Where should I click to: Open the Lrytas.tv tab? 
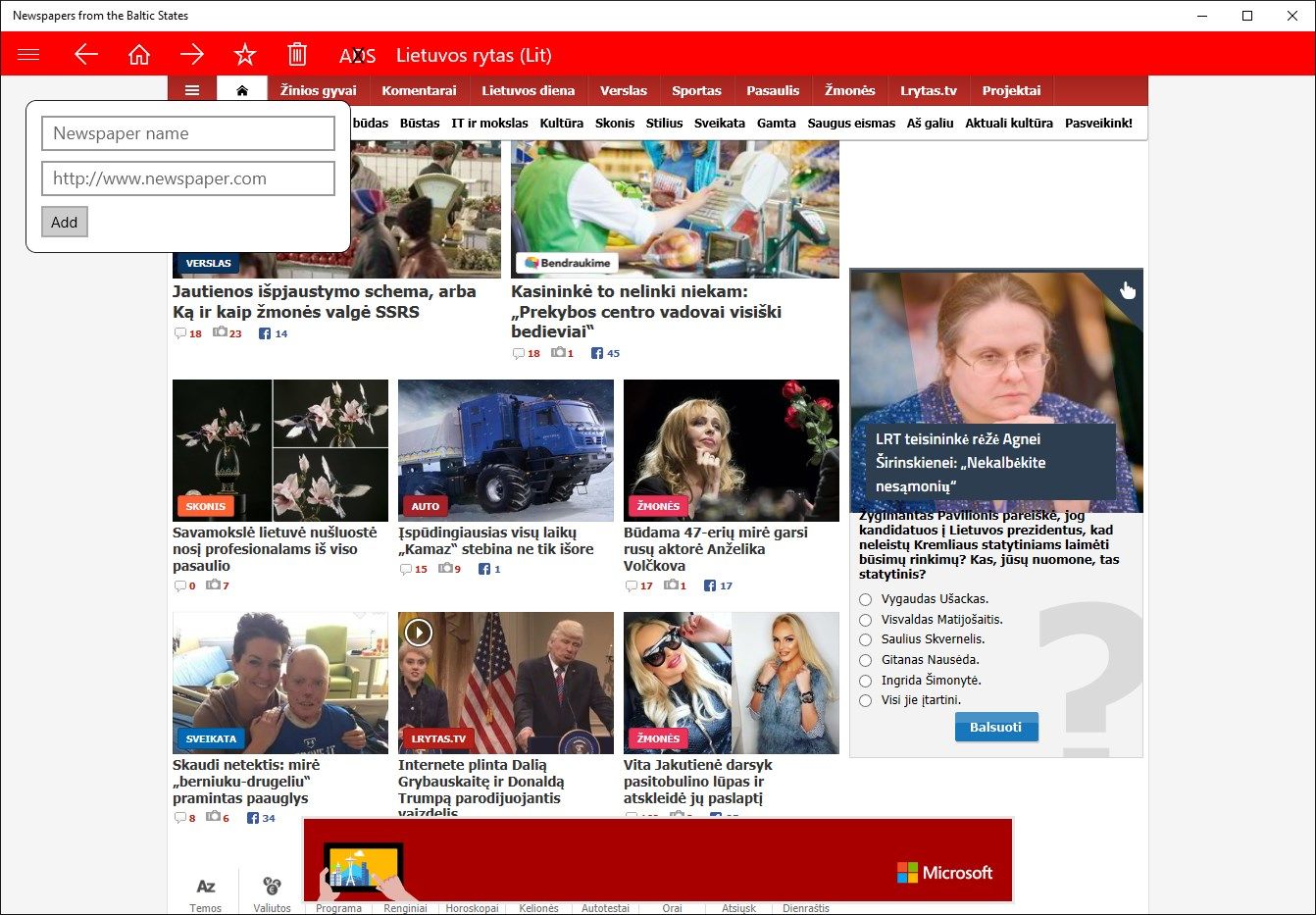(929, 90)
